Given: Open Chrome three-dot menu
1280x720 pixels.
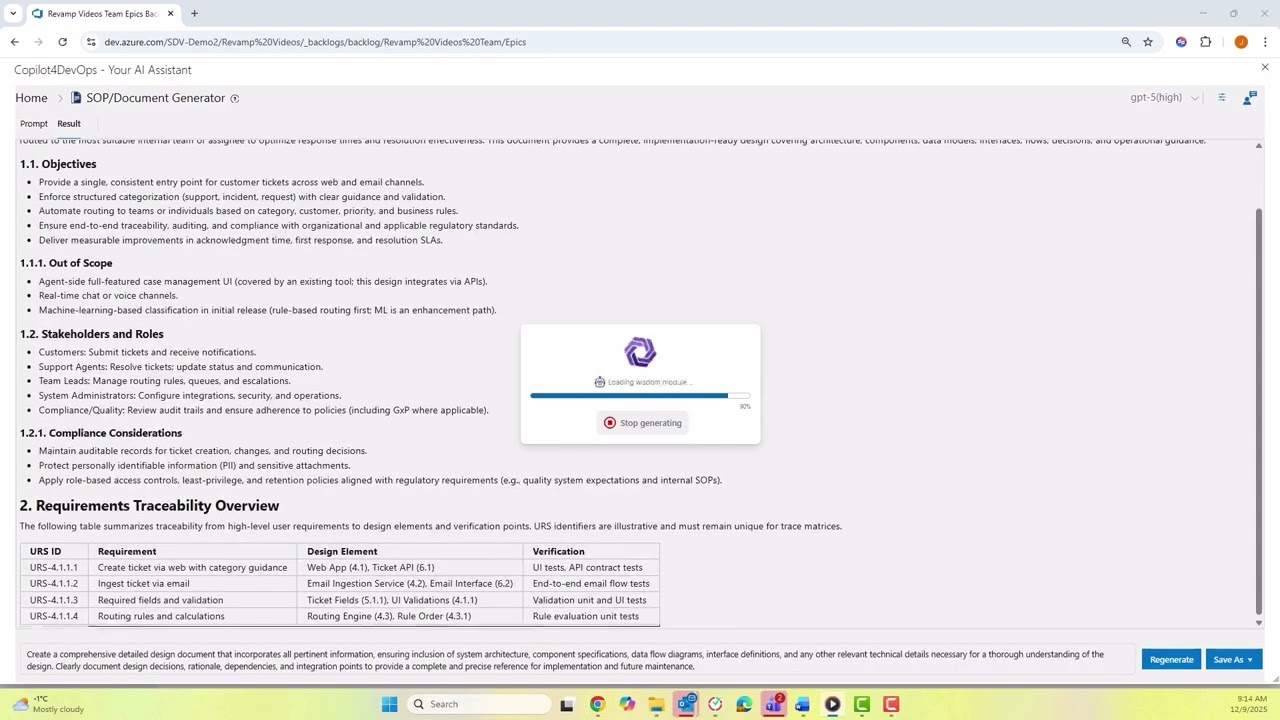Looking at the screenshot, I should [1265, 42].
